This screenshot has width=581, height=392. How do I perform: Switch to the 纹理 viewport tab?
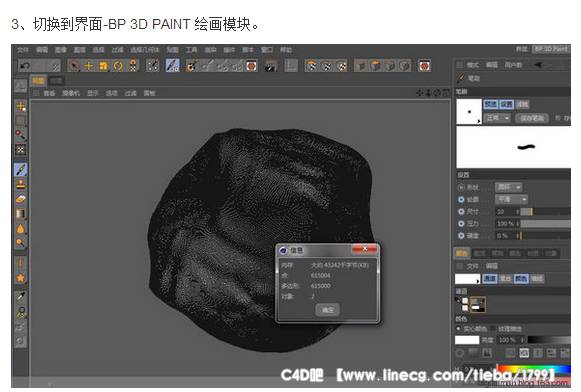pyautogui.click(x=56, y=81)
